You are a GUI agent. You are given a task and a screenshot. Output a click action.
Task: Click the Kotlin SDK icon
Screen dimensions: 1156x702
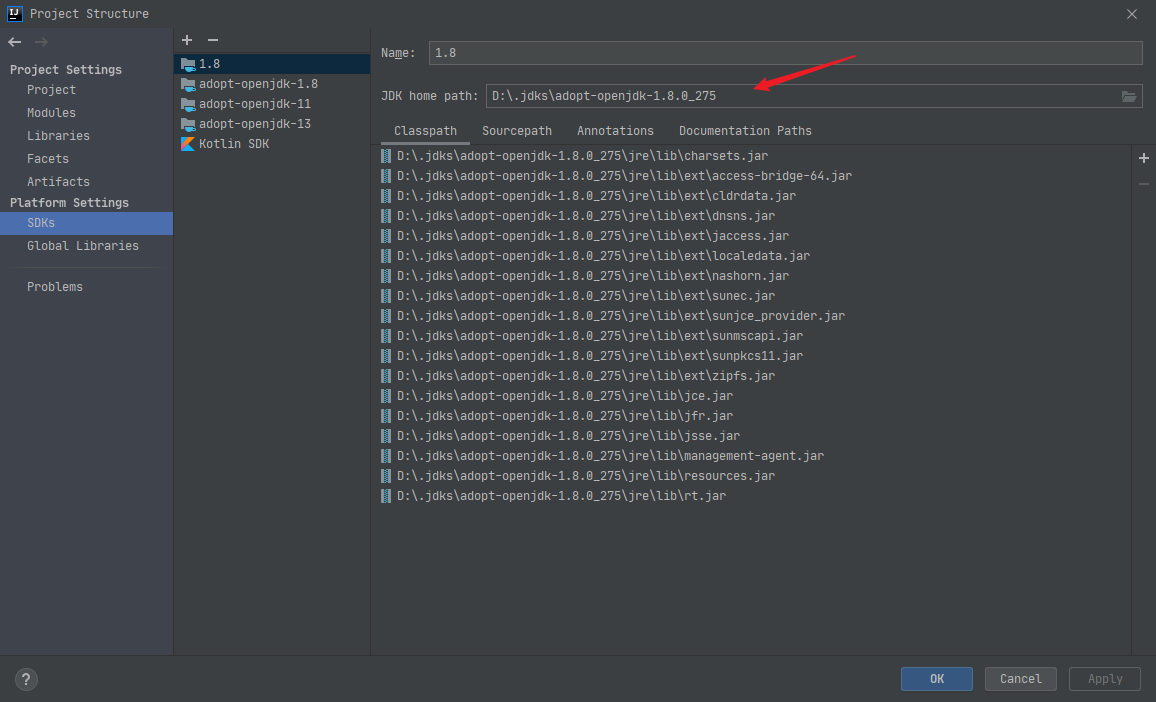coord(188,144)
